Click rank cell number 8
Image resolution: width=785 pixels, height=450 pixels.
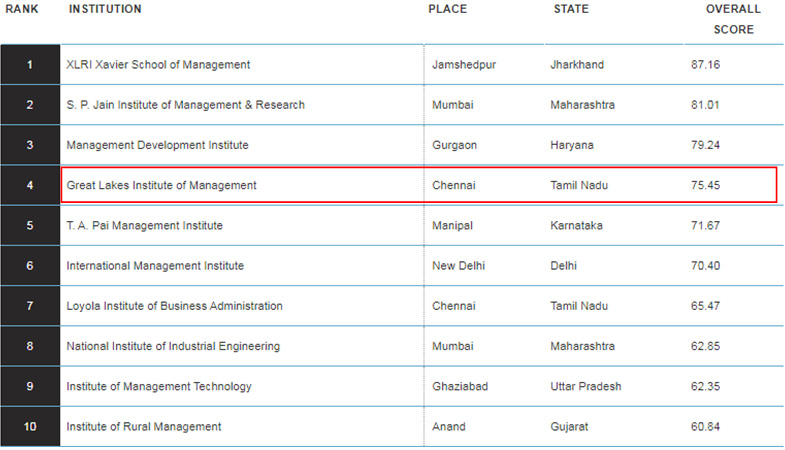coord(30,346)
